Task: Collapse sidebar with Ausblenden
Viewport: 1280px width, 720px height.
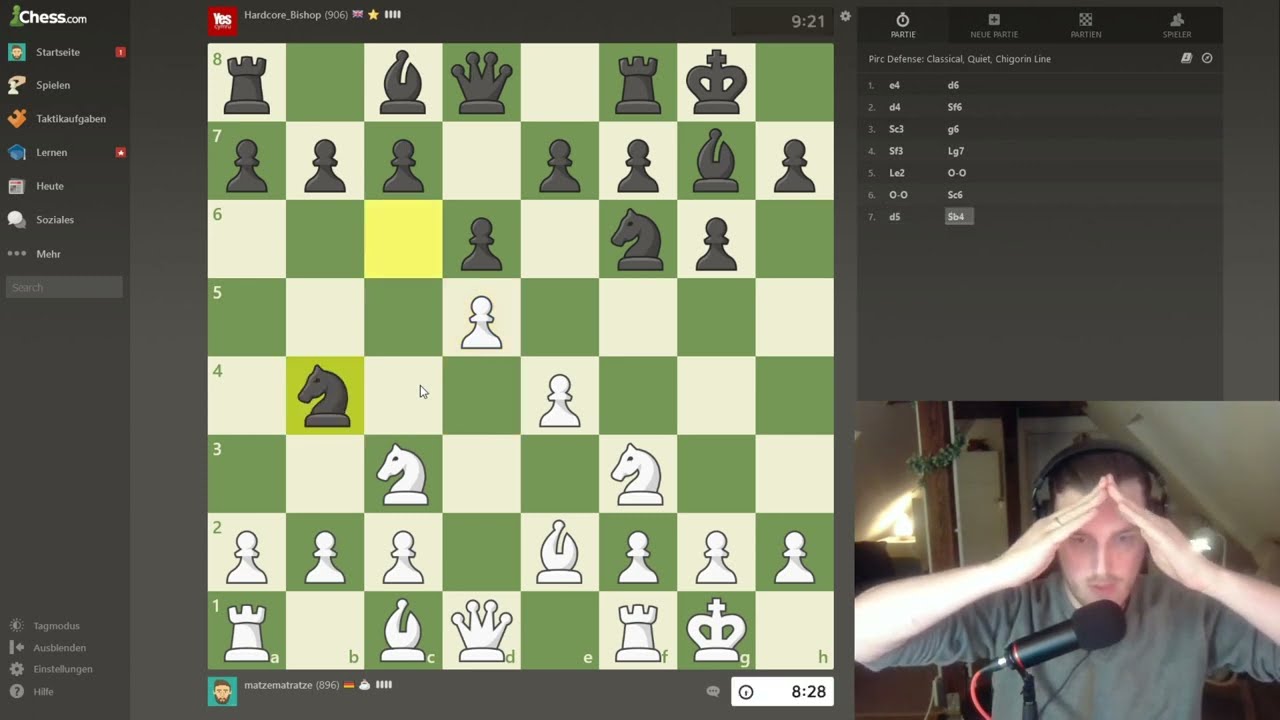Action: (x=59, y=648)
